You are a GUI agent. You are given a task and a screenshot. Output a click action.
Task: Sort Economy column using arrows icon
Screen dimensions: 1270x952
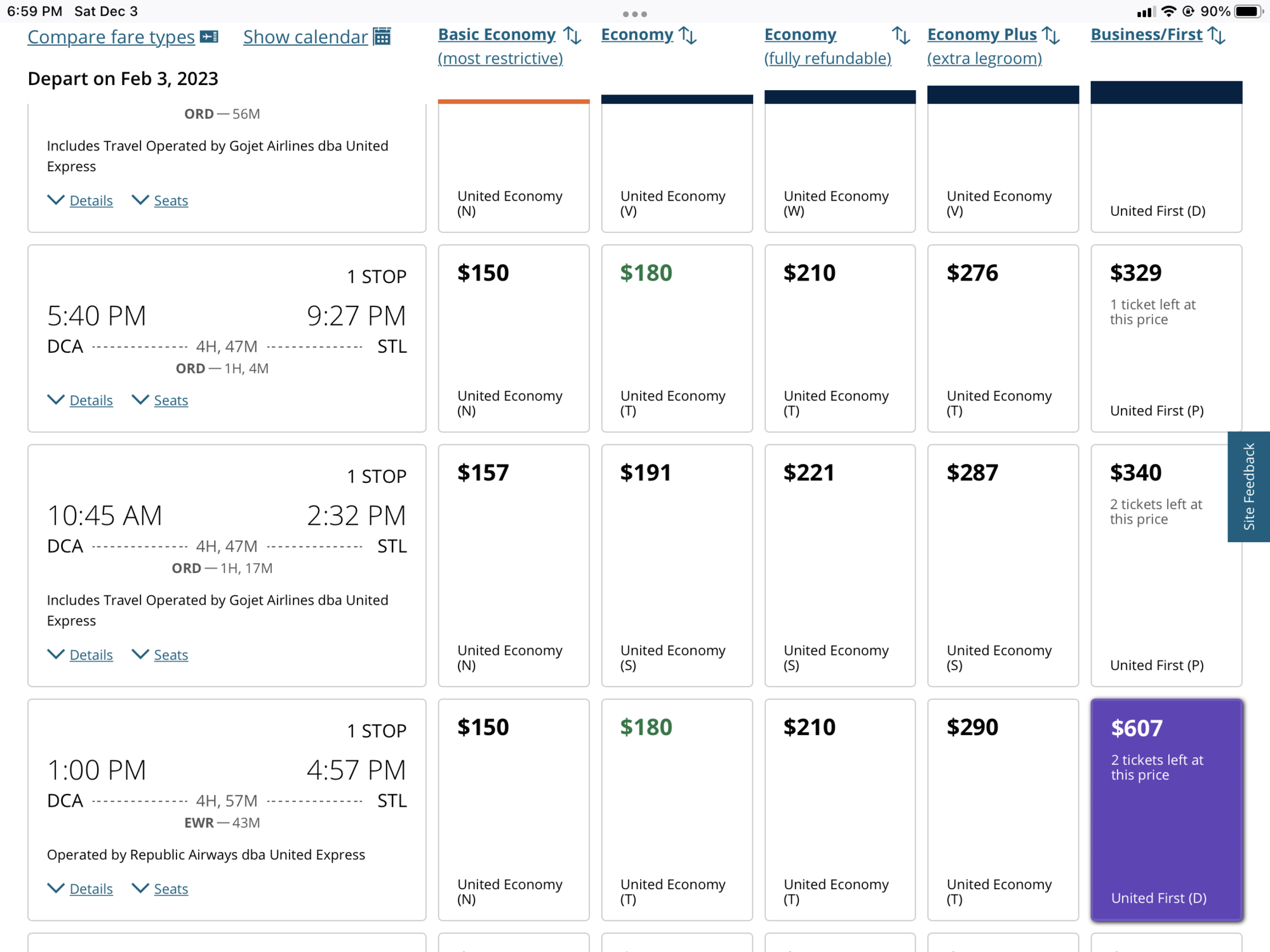[x=688, y=35]
